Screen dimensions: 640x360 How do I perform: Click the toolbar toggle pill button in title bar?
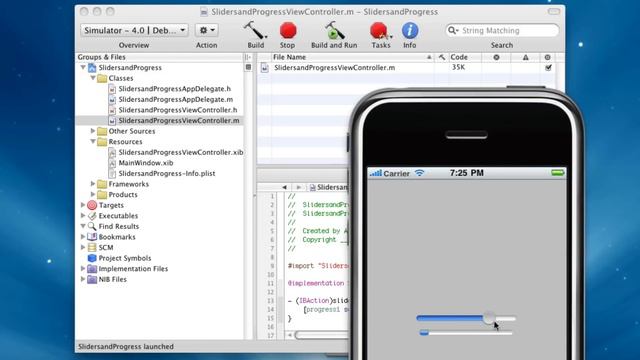553,11
